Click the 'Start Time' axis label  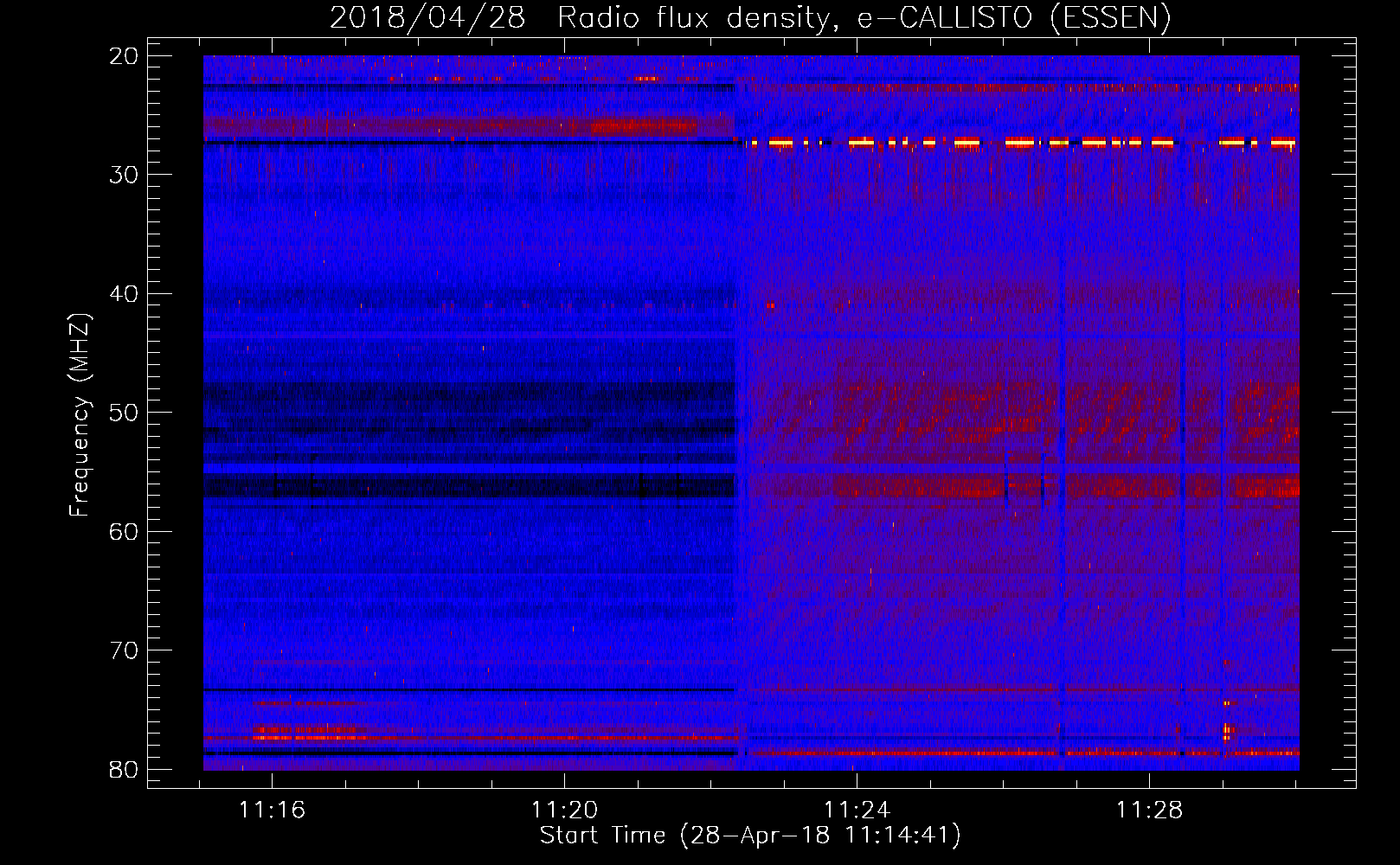750,836
